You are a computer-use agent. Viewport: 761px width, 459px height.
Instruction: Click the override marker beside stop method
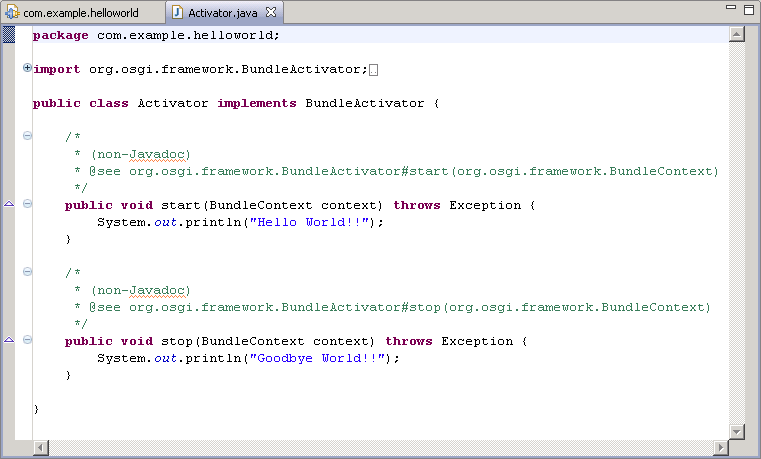click(x=9, y=340)
